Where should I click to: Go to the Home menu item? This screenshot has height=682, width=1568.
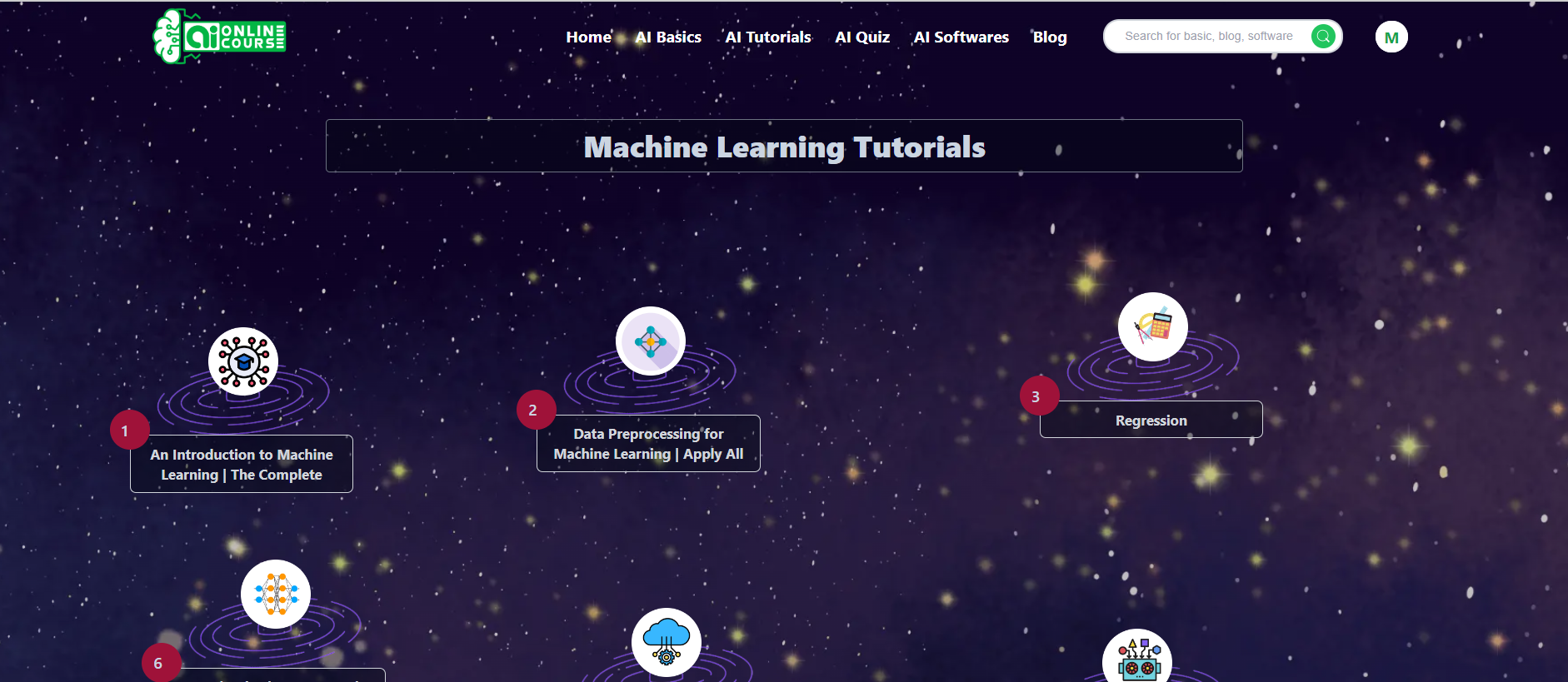pyautogui.click(x=588, y=37)
